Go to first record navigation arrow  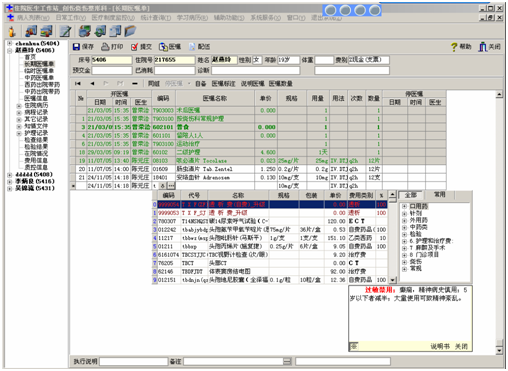[x=78, y=83]
